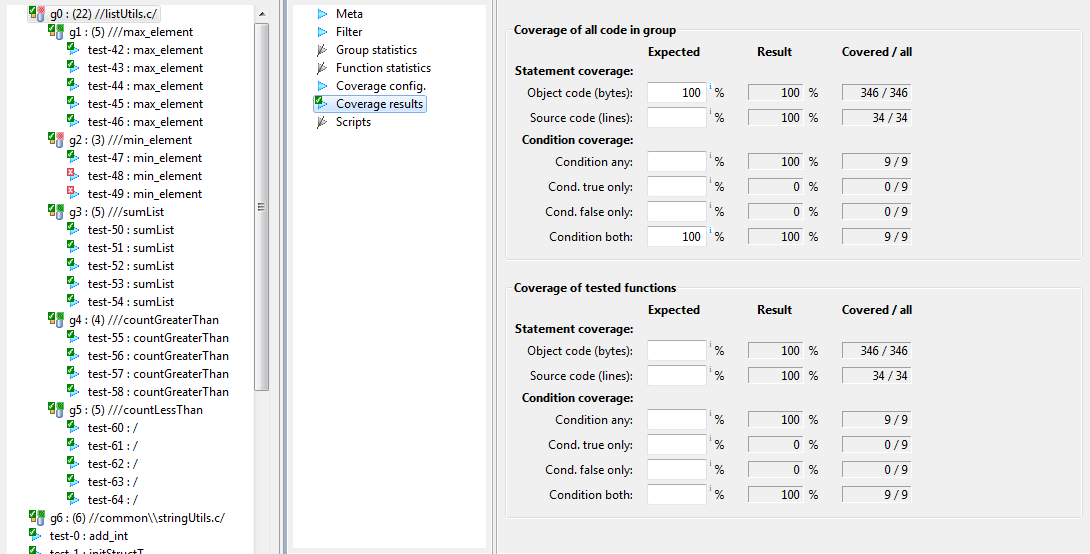1090x554 pixels.
Task: Select the g5 countLessThan group node
Action: (136, 409)
